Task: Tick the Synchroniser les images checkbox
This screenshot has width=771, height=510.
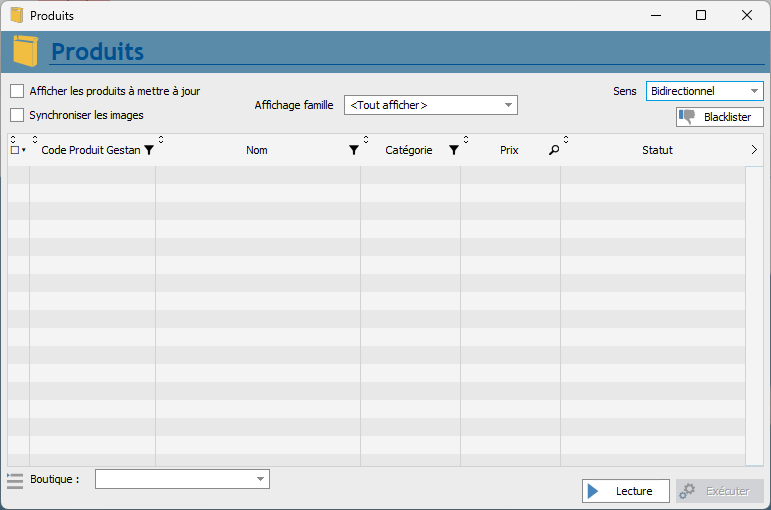Action: [x=17, y=115]
